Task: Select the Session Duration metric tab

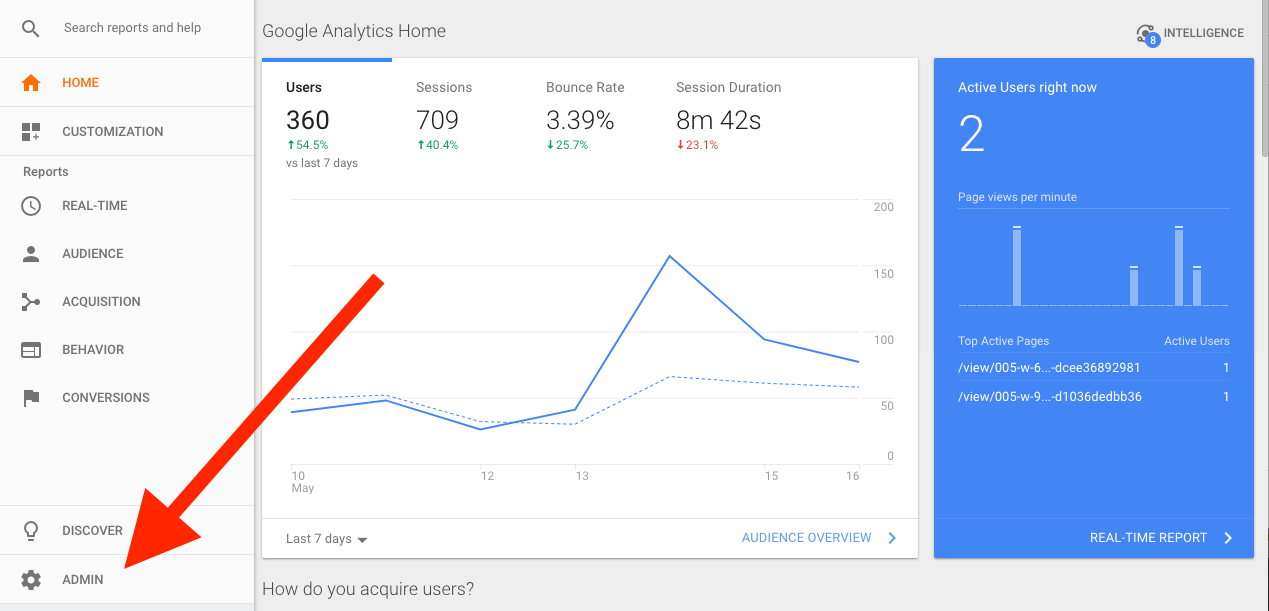Action: [729, 115]
